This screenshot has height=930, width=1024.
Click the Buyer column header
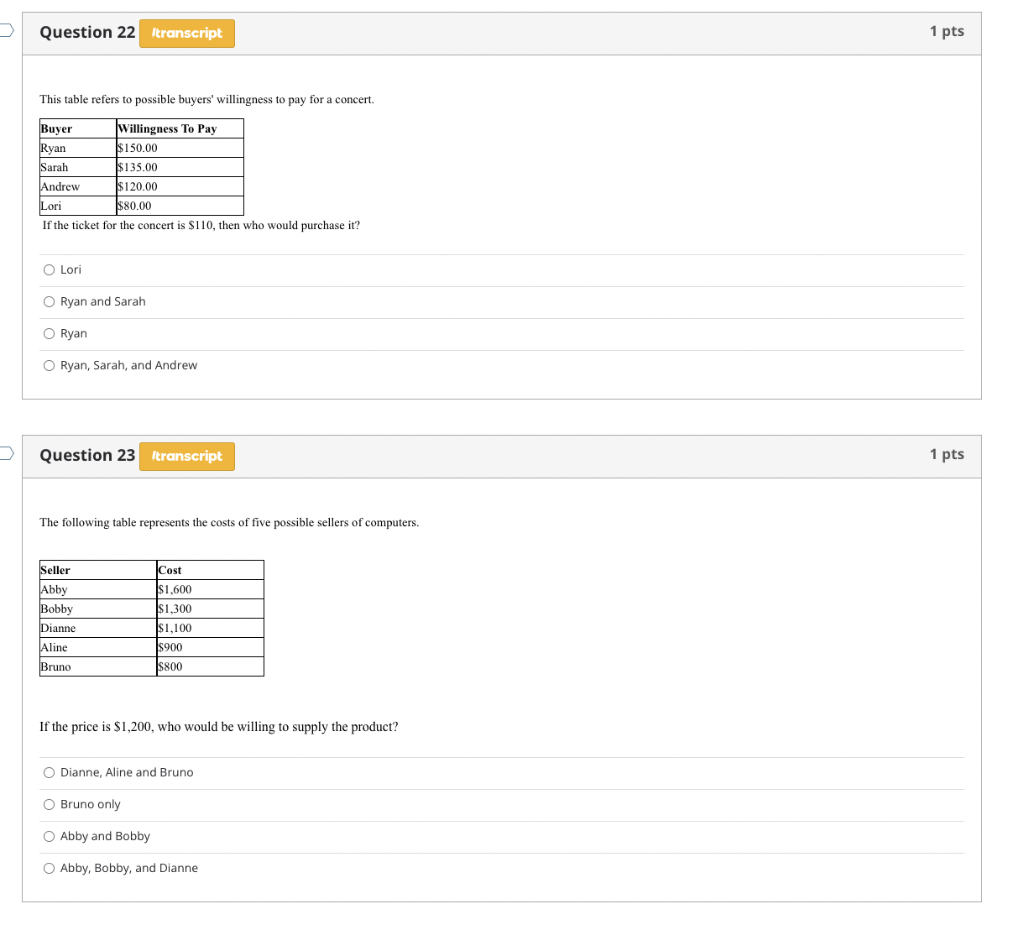[78, 129]
